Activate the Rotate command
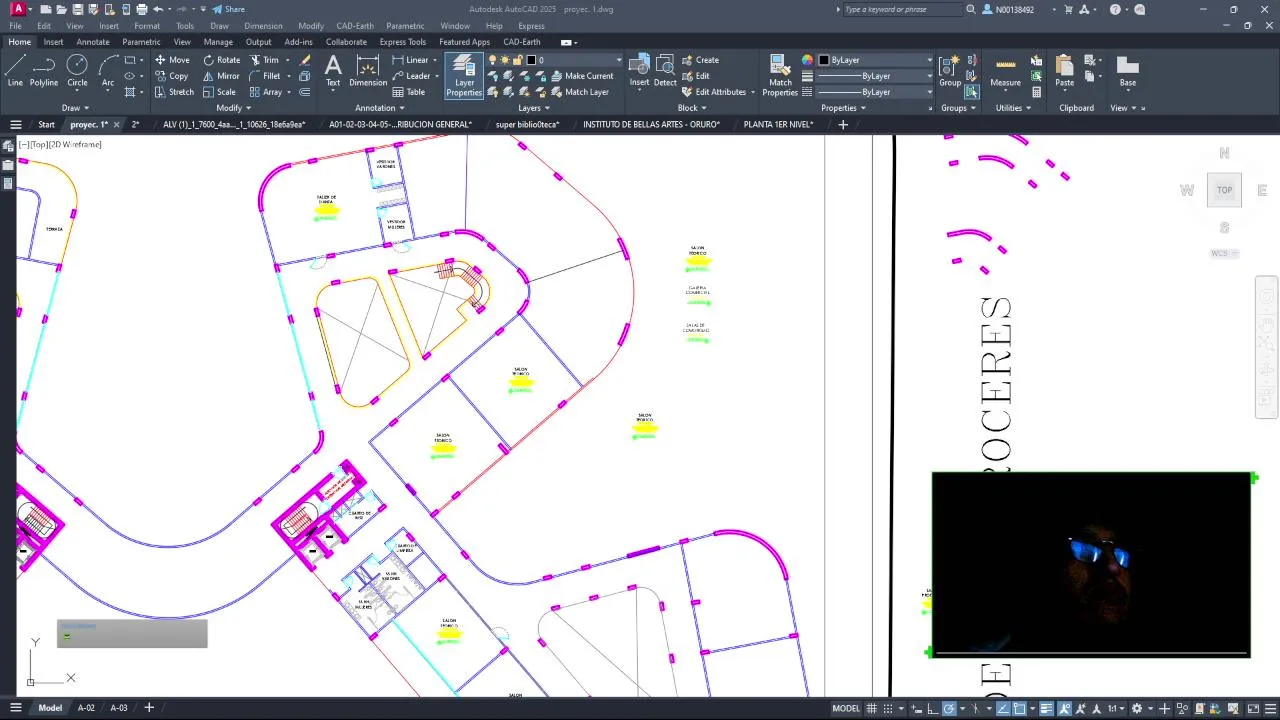The height and width of the screenshot is (720, 1280). coord(220,60)
